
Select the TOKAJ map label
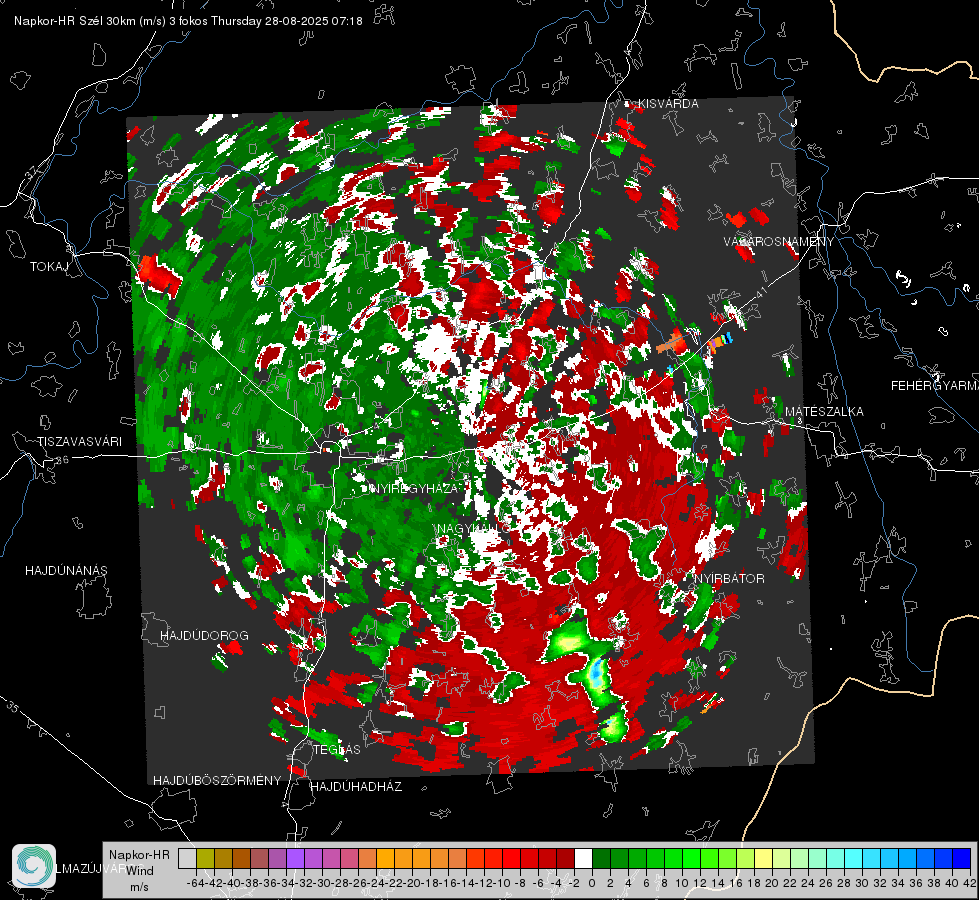point(49,267)
